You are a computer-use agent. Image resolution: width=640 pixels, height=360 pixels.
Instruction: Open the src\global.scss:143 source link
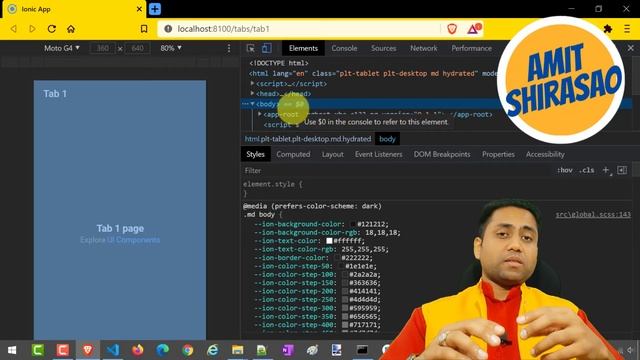593,215
